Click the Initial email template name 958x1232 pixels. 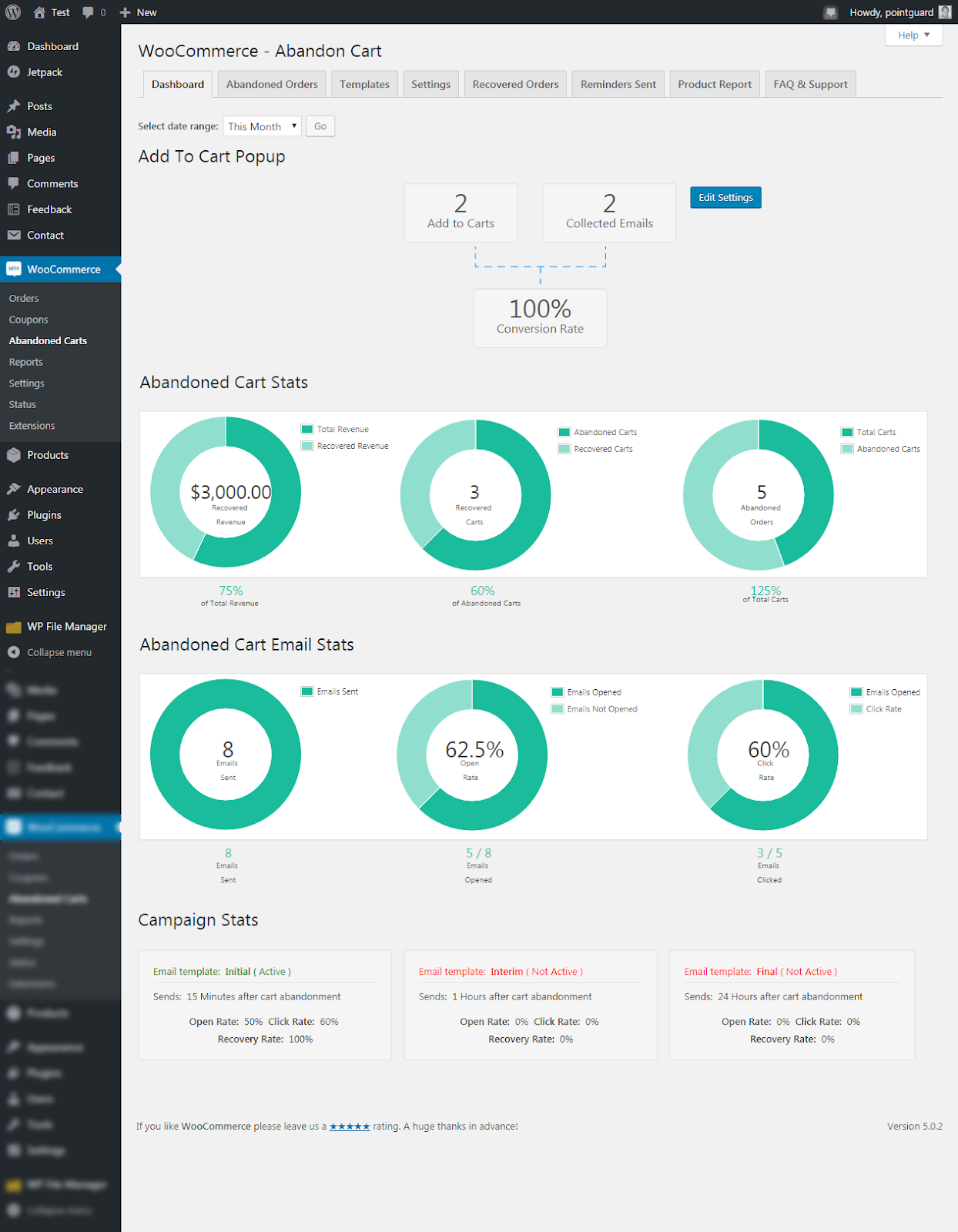(237, 972)
